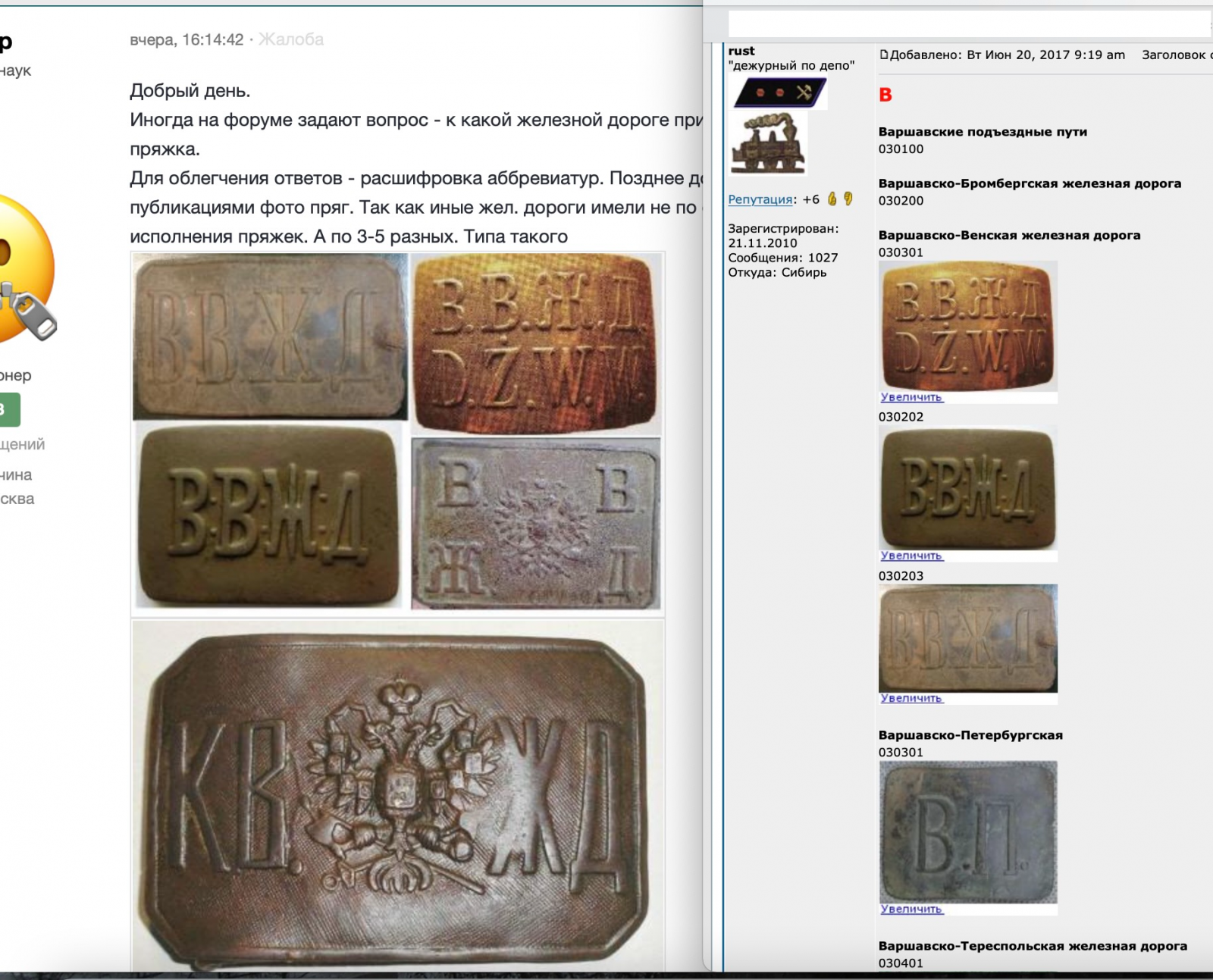
Task: Click Увеличить under the В.П. buckle
Action: (911, 909)
